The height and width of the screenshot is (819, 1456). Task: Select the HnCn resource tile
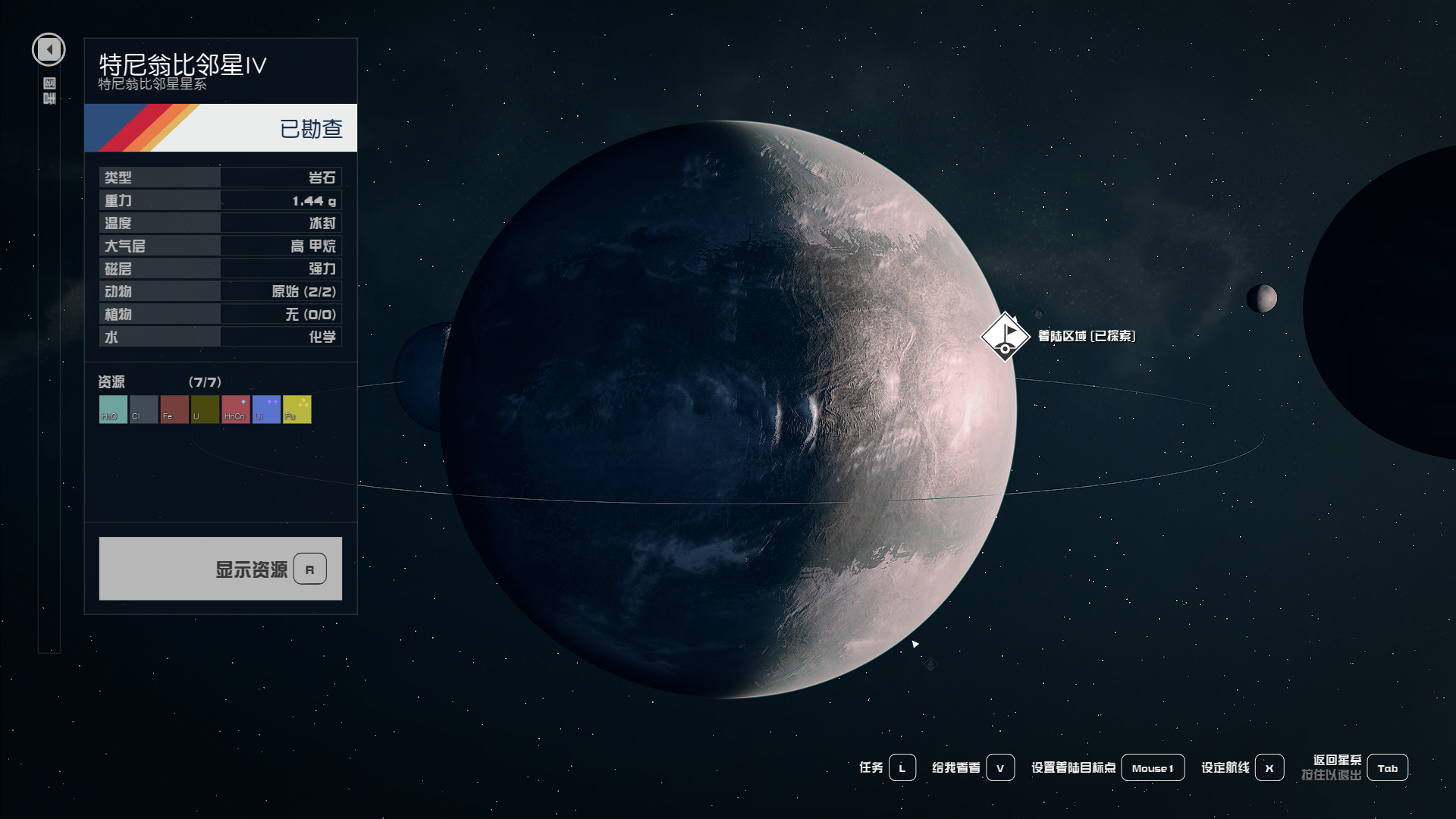pyautogui.click(x=236, y=409)
